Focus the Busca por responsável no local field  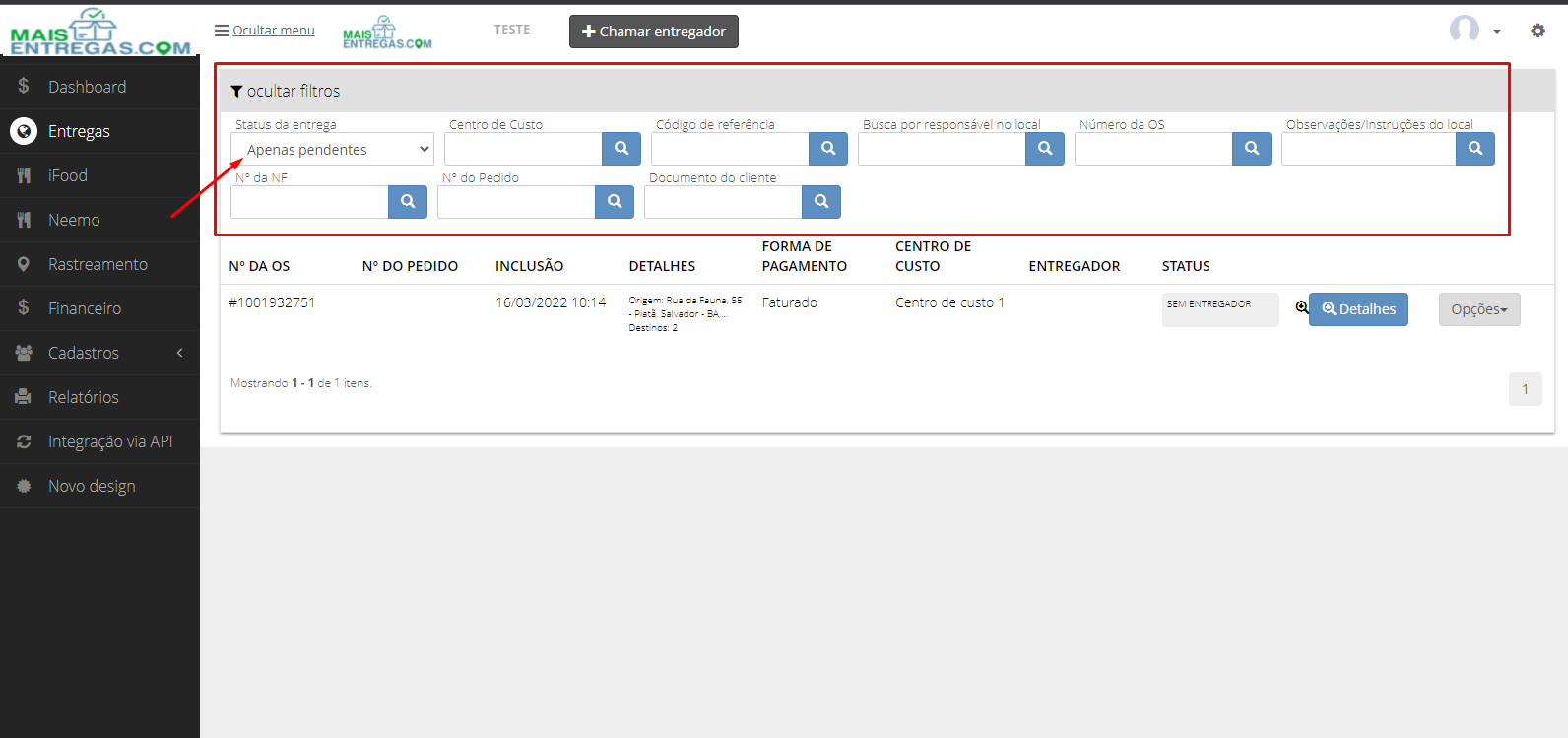coord(942,149)
